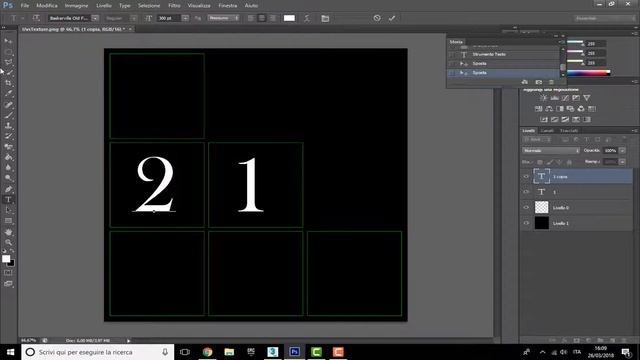Switch to the Tracciati tab
640x360 pixels.
(569, 131)
